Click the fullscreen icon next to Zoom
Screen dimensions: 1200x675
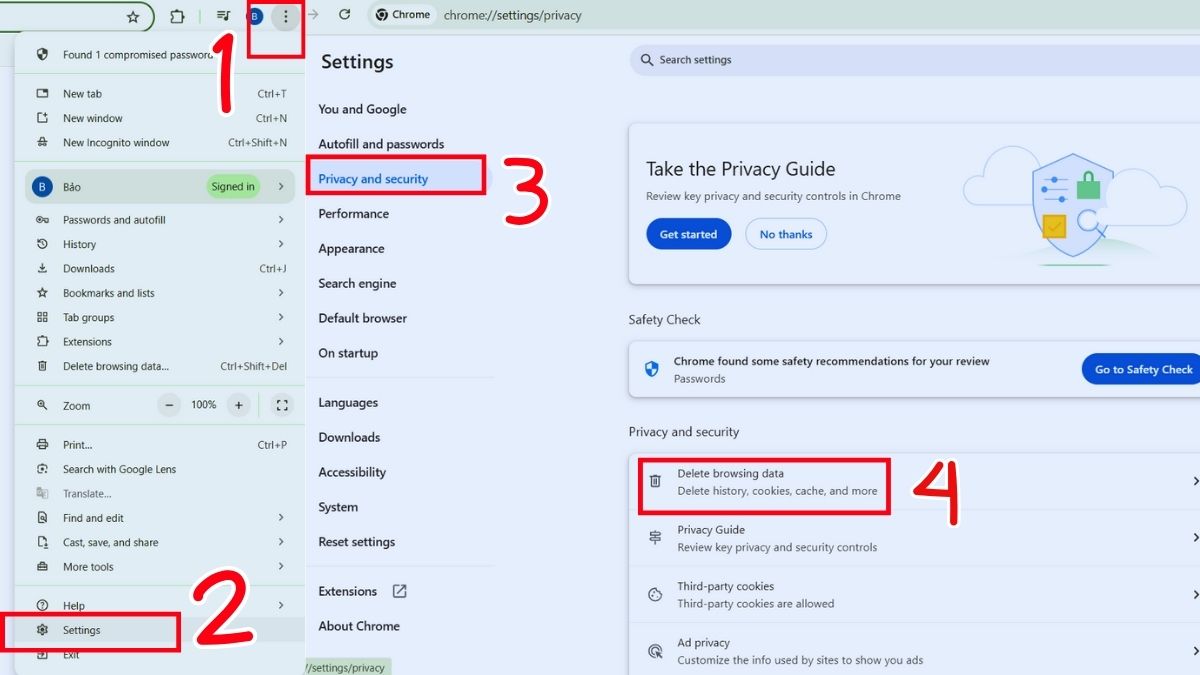tap(282, 405)
